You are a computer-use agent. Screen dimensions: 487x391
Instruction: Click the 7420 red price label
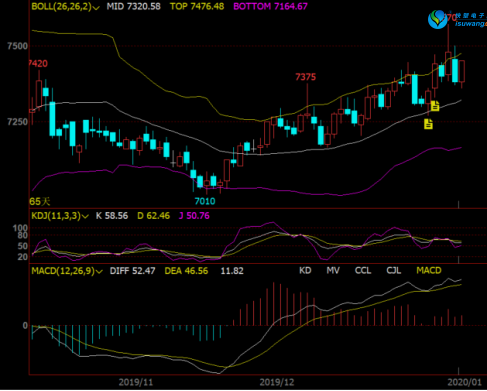[x=38, y=63]
